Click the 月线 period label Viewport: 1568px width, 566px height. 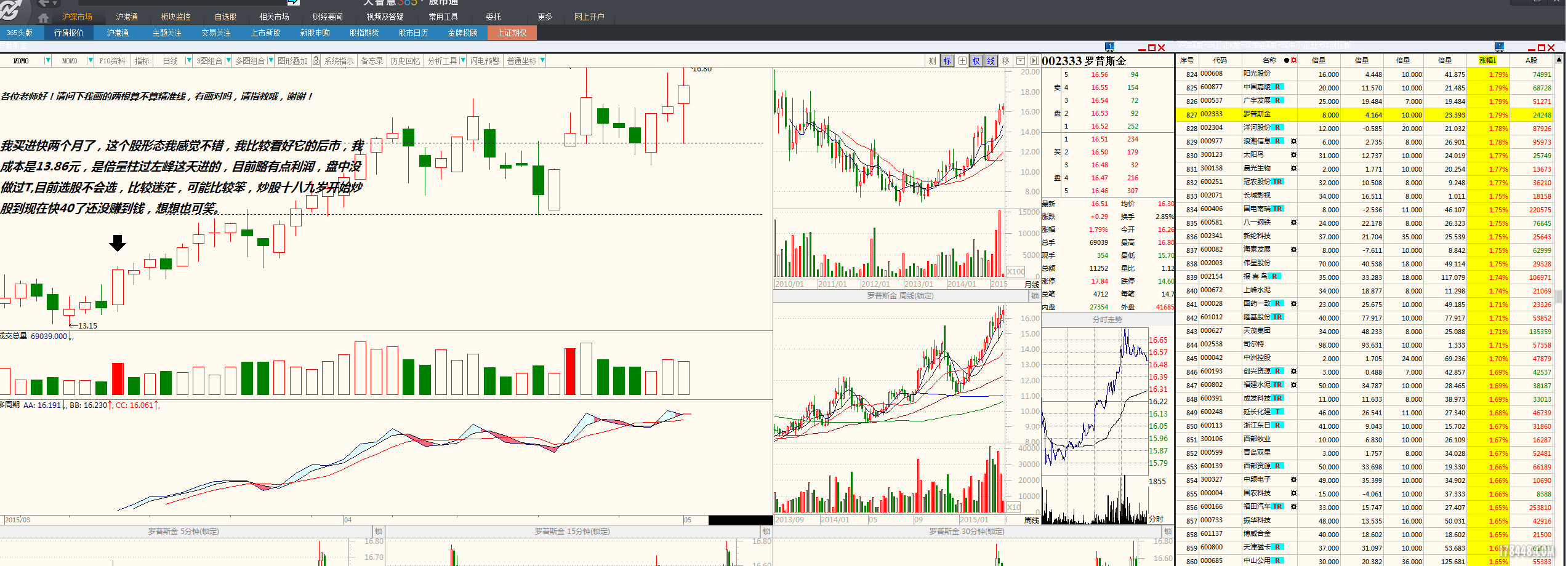(1032, 284)
